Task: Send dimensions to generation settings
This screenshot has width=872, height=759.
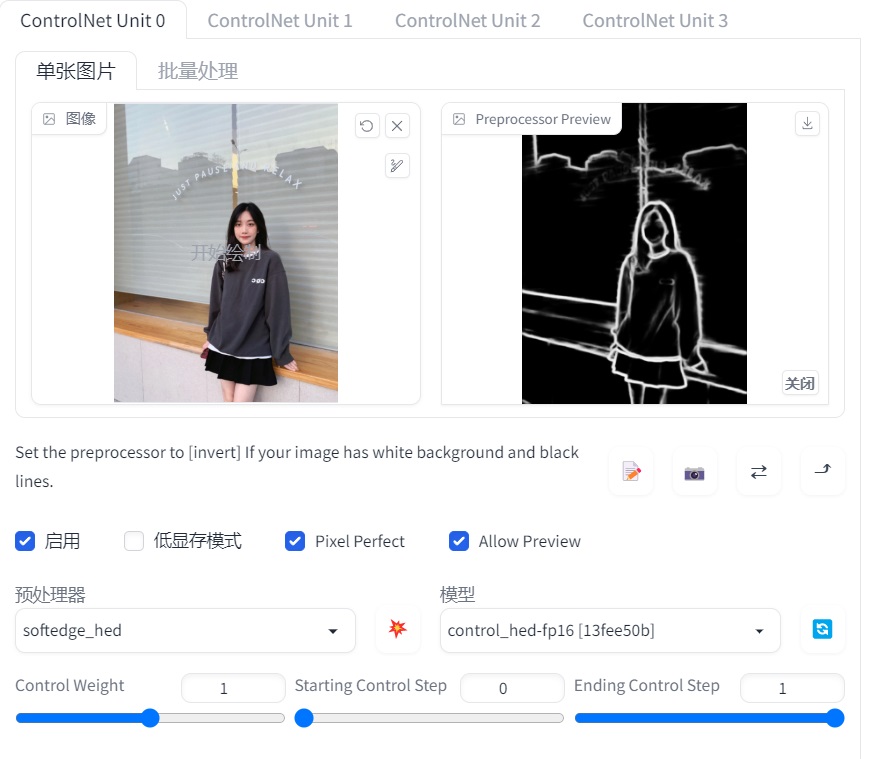Action: [x=822, y=471]
